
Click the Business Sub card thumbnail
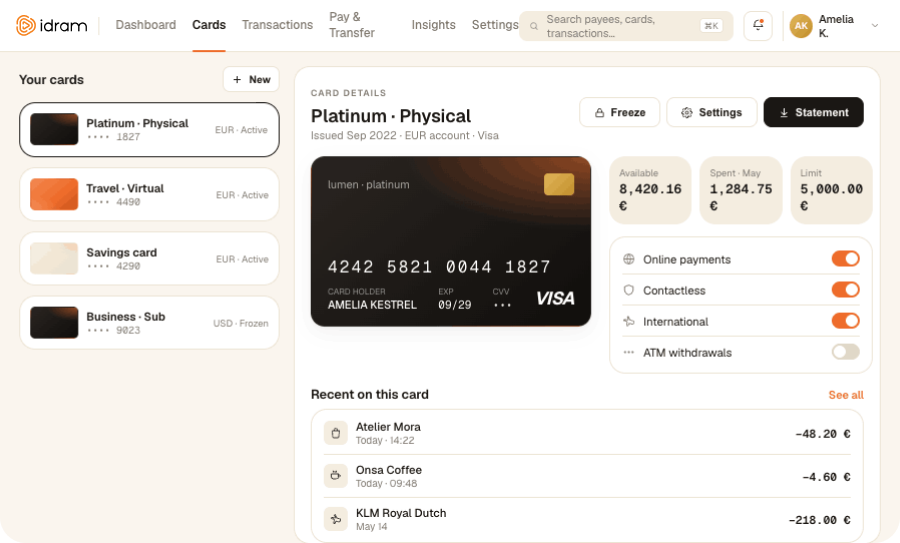pos(54,323)
